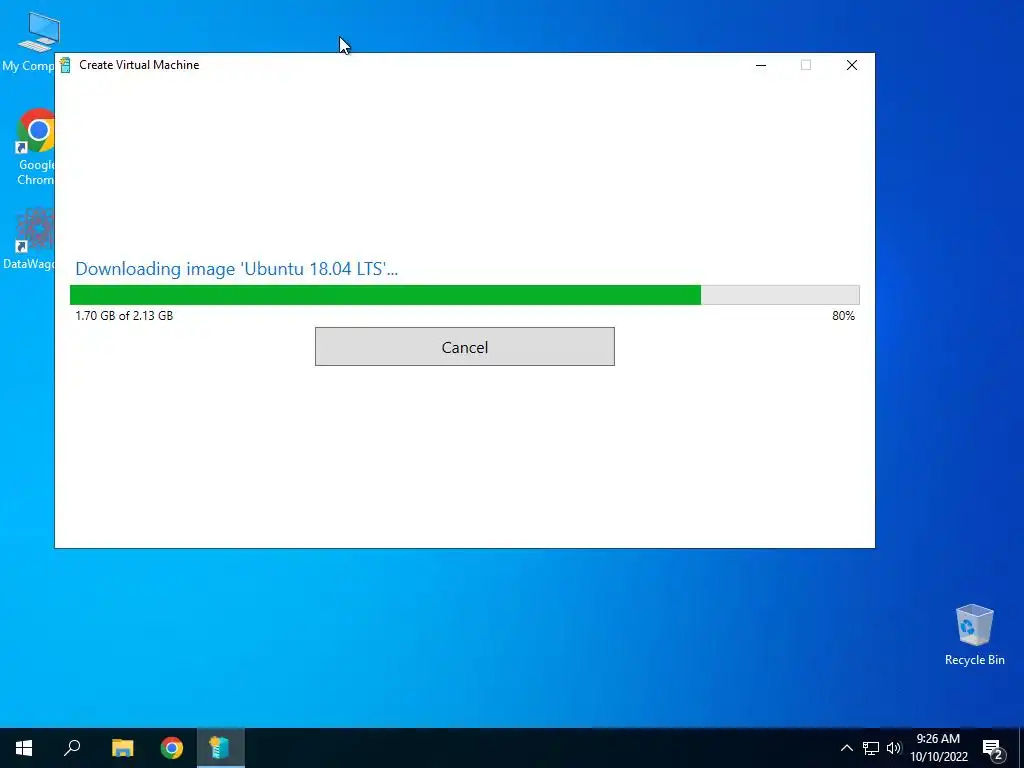Cancel the Ubuntu image download
1024x768 pixels.
[x=464, y=347]
